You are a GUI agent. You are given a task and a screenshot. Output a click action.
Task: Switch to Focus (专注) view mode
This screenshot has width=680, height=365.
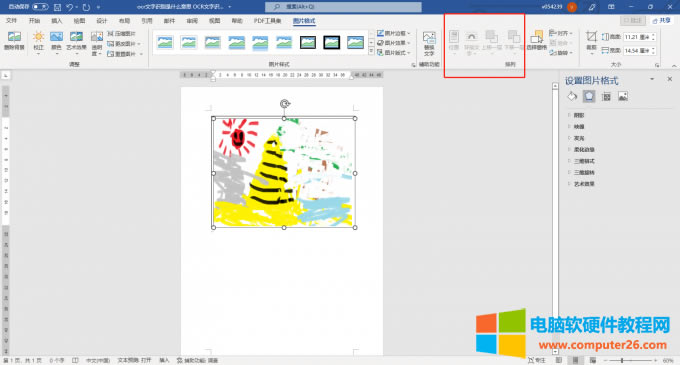pos(537,360)
